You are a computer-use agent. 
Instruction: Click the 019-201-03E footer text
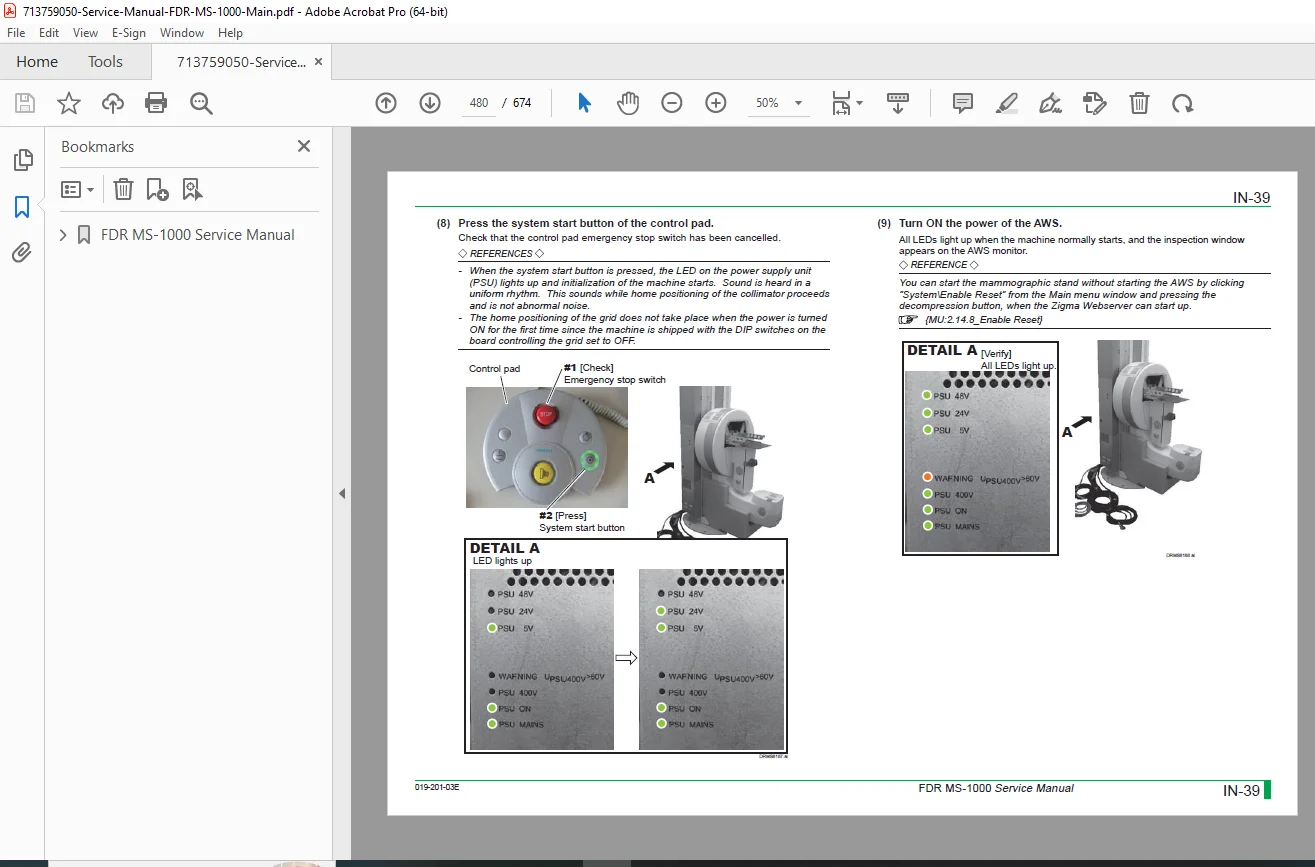(437, 787)
